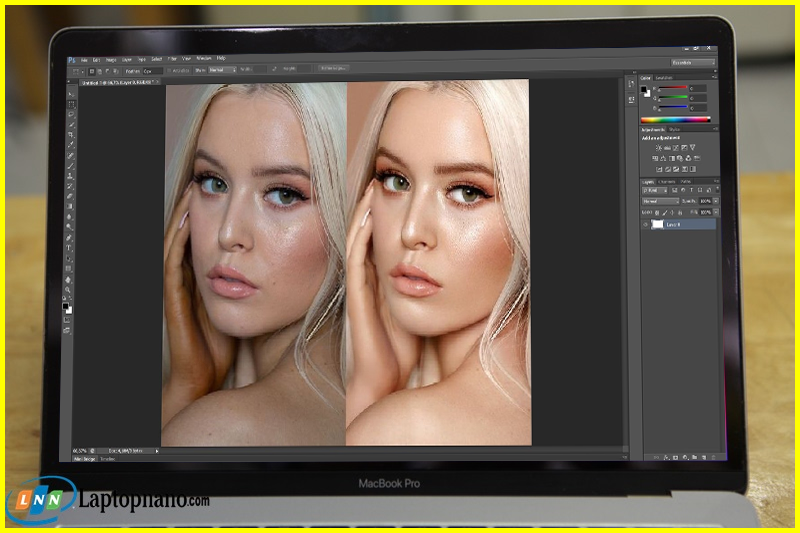This screenshot has width=800, height=533.
Task: Select the Layer 0 thumbnail
Action: pyautogui.click(x=658, y=225)
